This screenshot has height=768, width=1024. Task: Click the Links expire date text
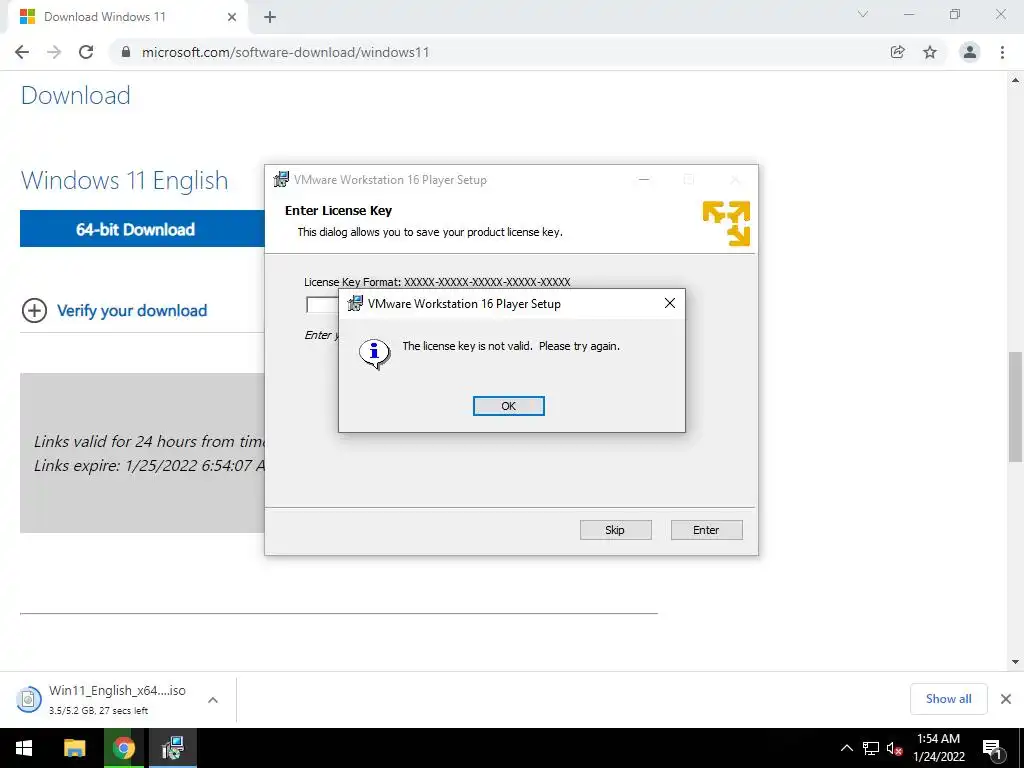coord(149,466)
